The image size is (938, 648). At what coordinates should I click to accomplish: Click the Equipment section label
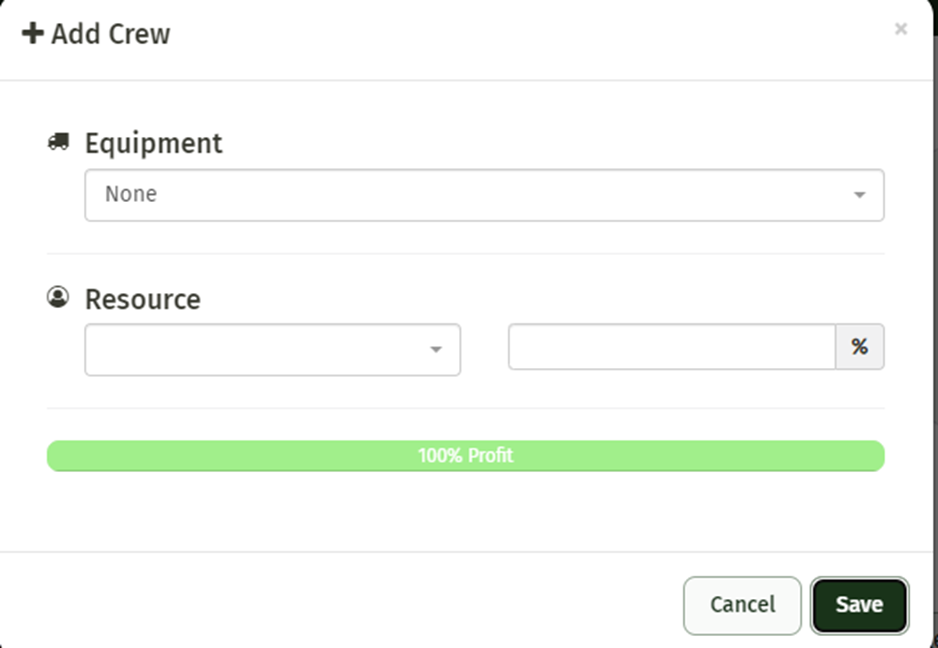click(x=153, y=143)
